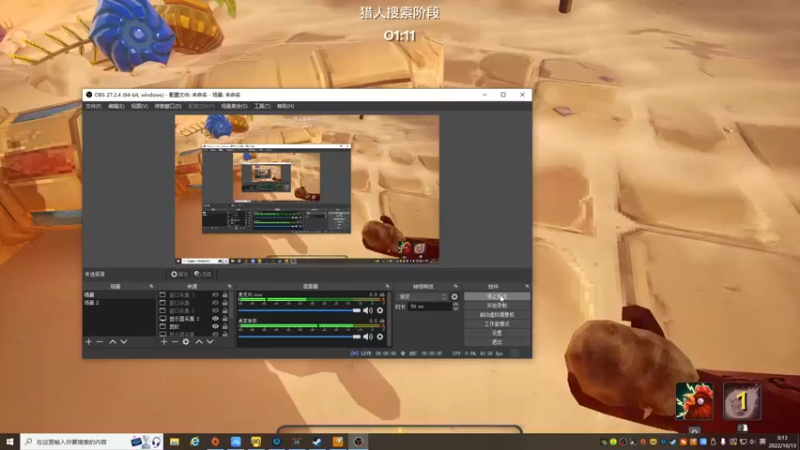Move scene up in scenes list
The width and height of the screenshot is (800, 450).
pos(113,341)
